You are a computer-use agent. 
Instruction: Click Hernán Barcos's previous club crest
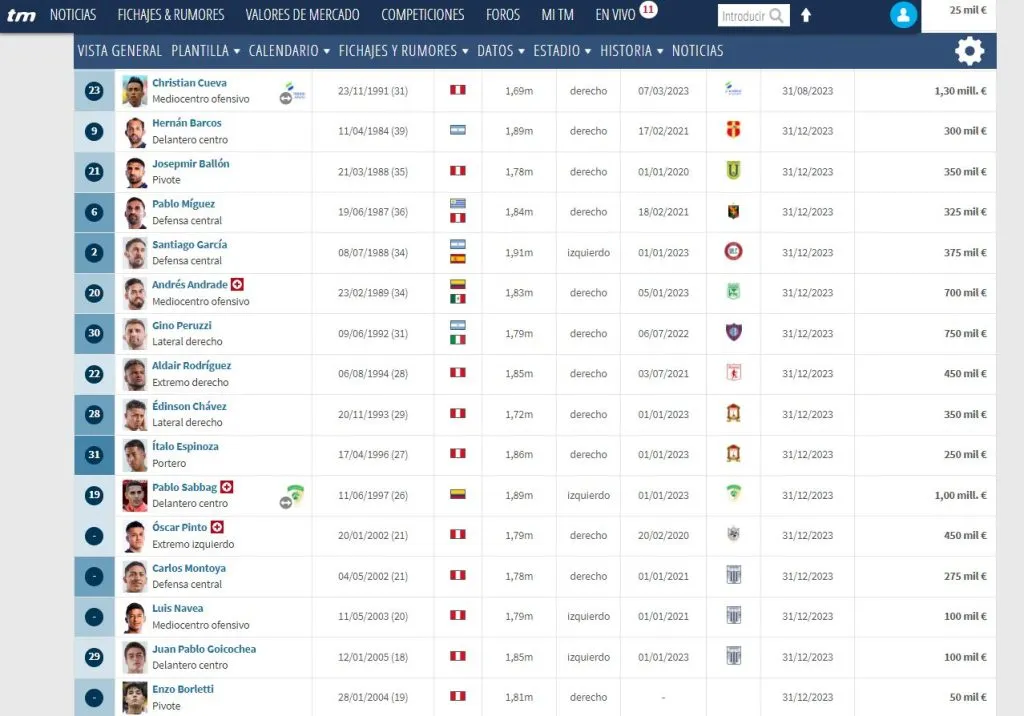tap(733, 131)
